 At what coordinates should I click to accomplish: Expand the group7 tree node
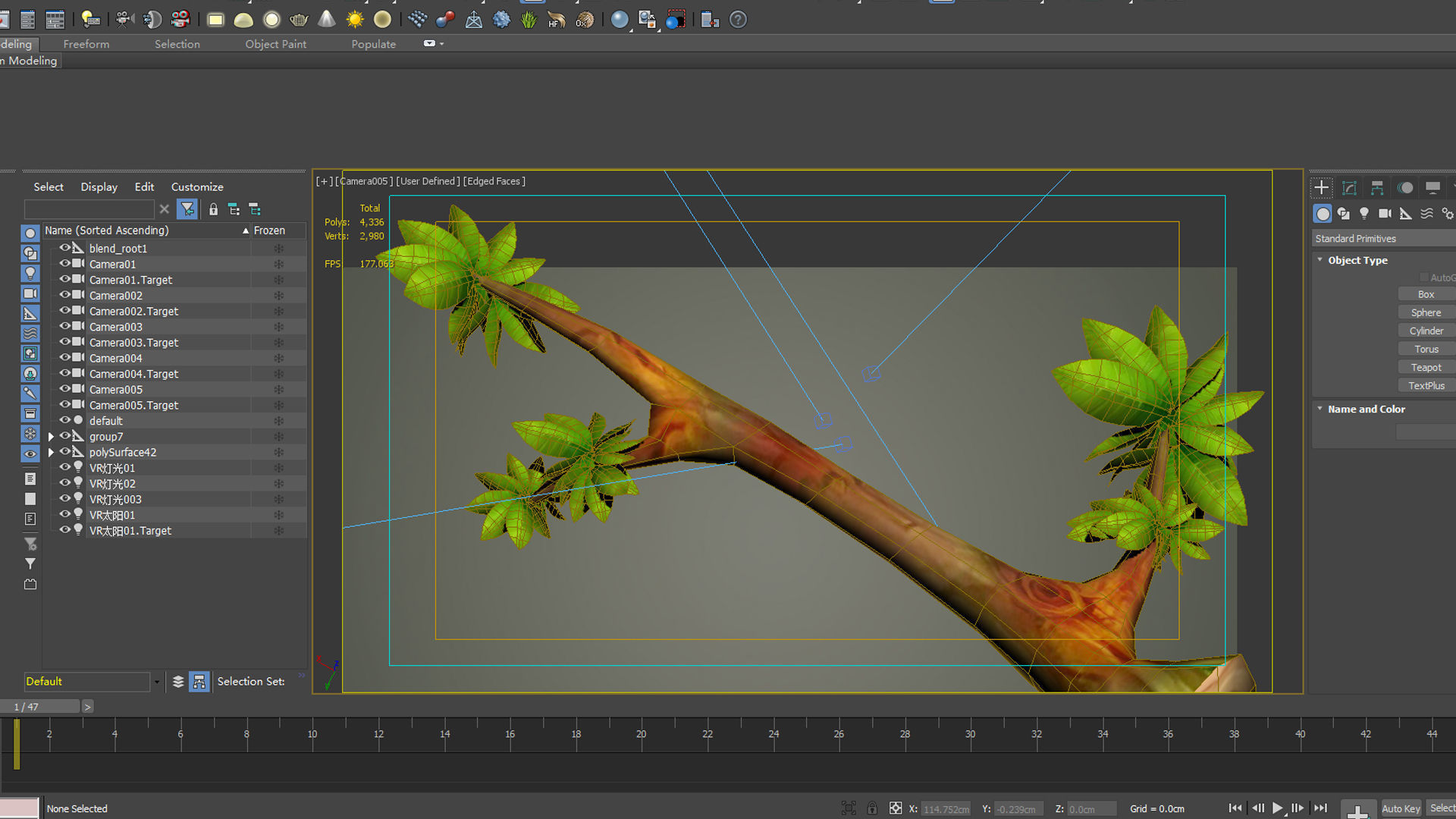[51, 437]
